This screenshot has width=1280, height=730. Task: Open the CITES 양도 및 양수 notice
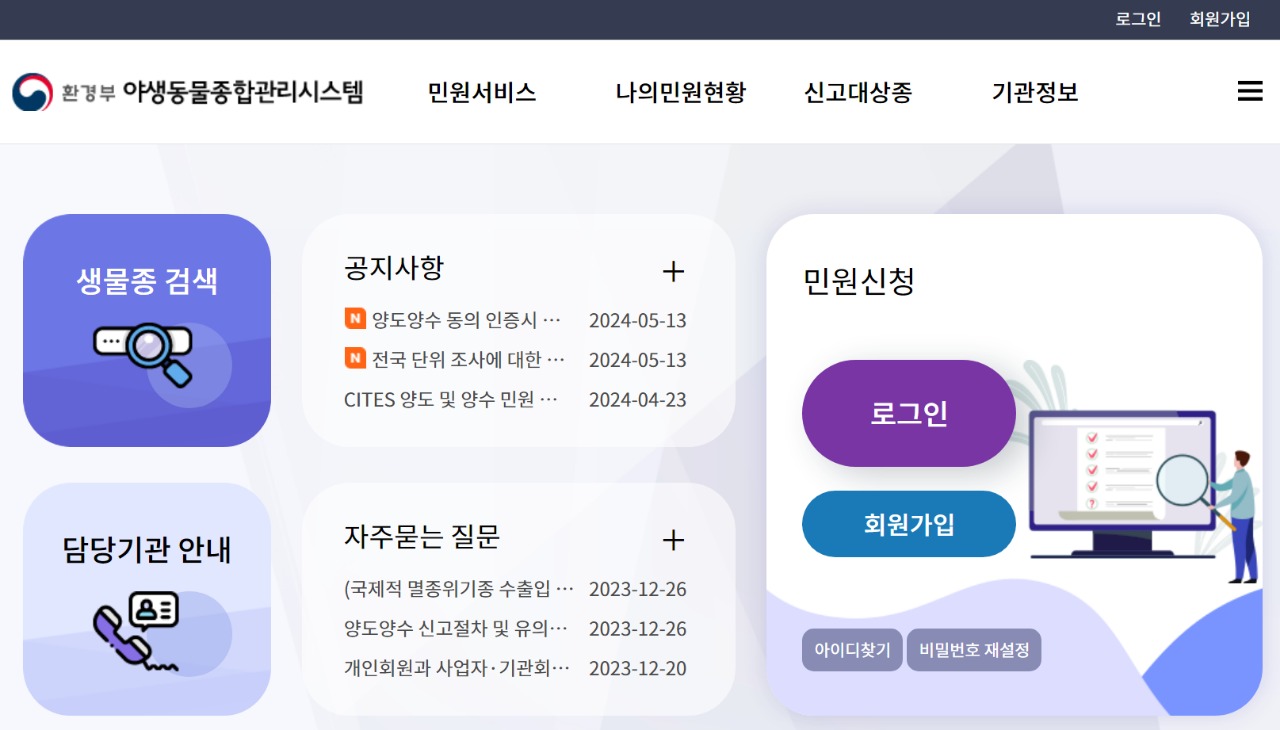451,400
